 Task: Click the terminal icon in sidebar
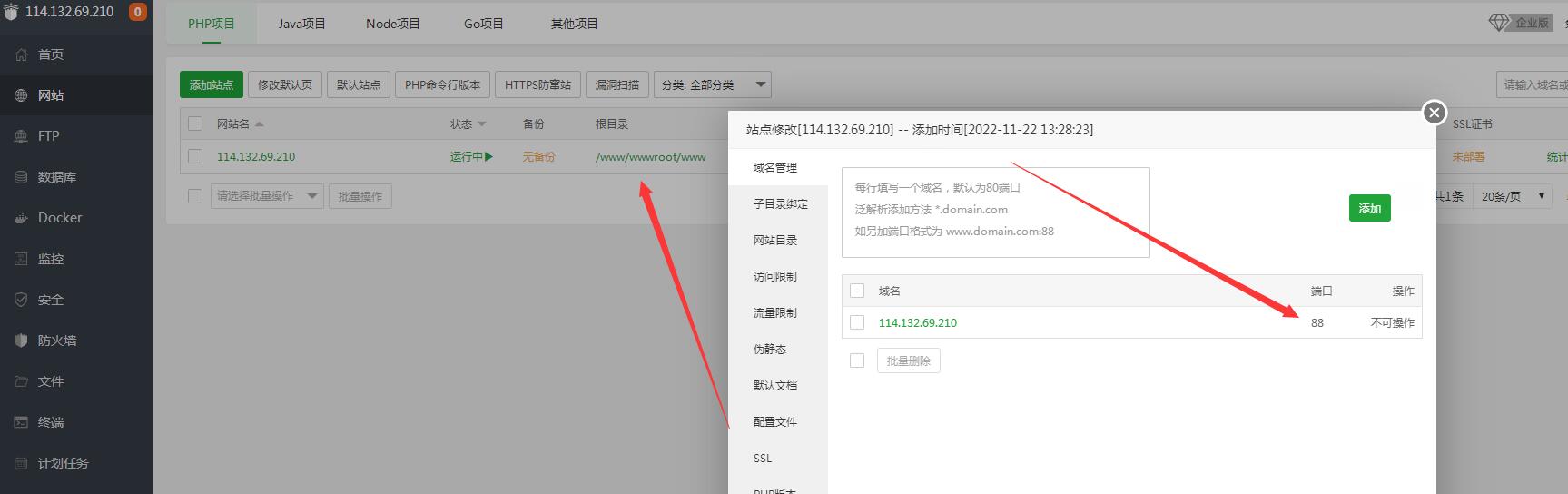pyautogui.click(x=21, y=422)
